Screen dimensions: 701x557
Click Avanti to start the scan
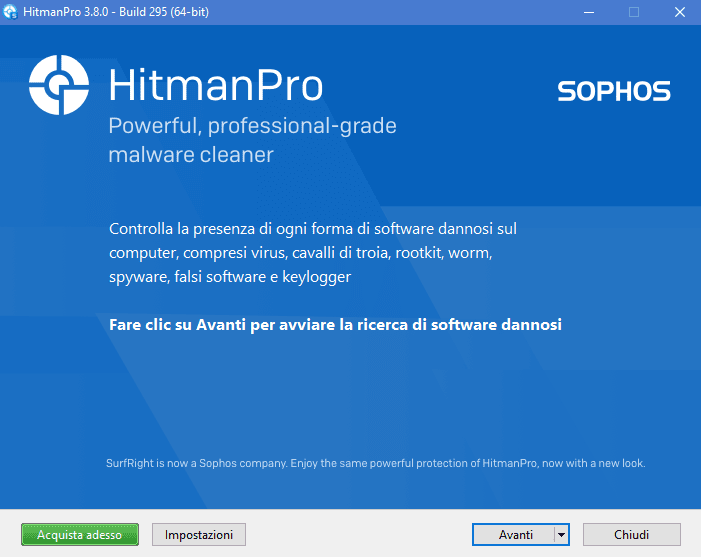click(515, 535)
